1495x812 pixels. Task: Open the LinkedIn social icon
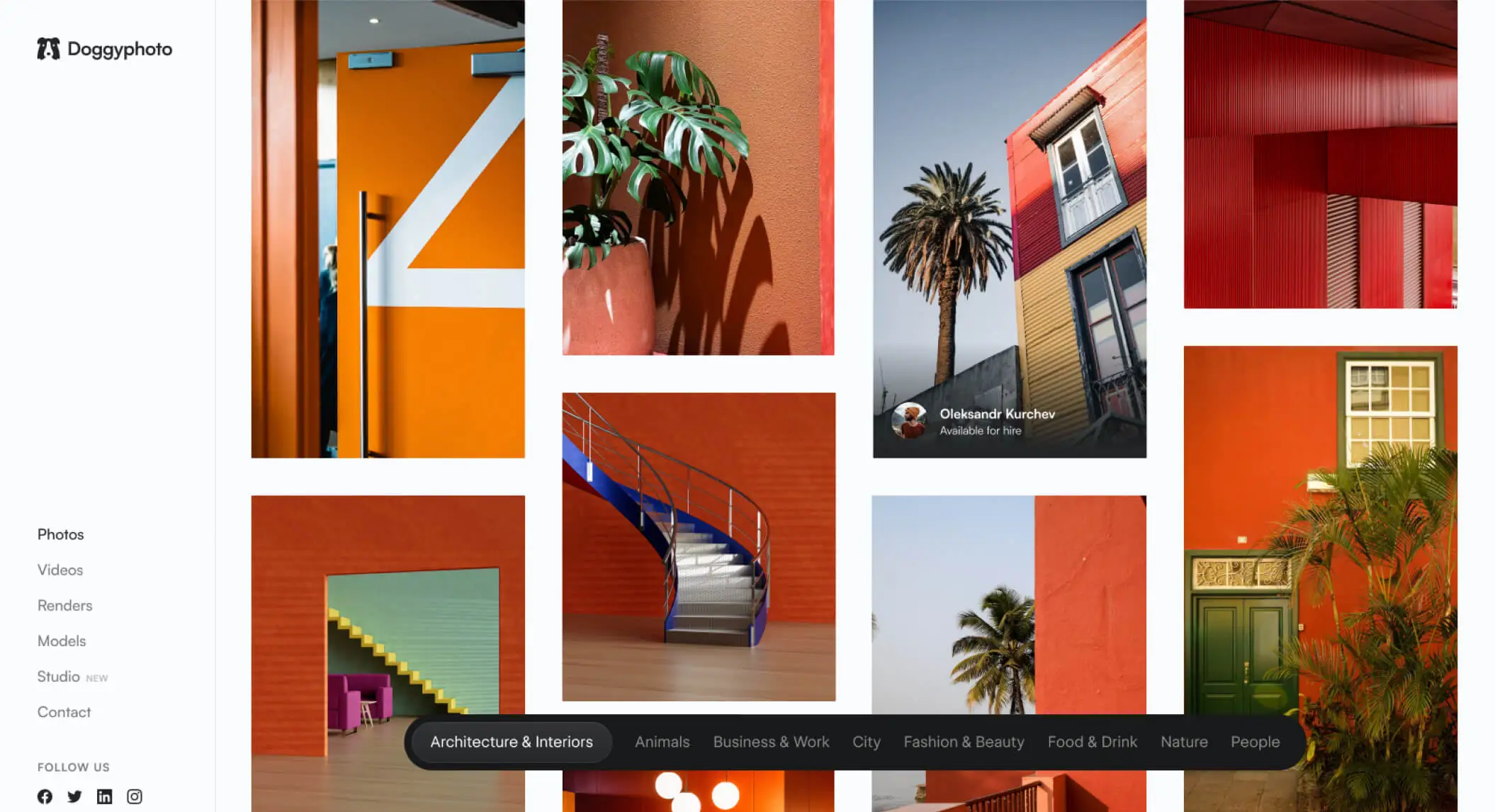105,796
